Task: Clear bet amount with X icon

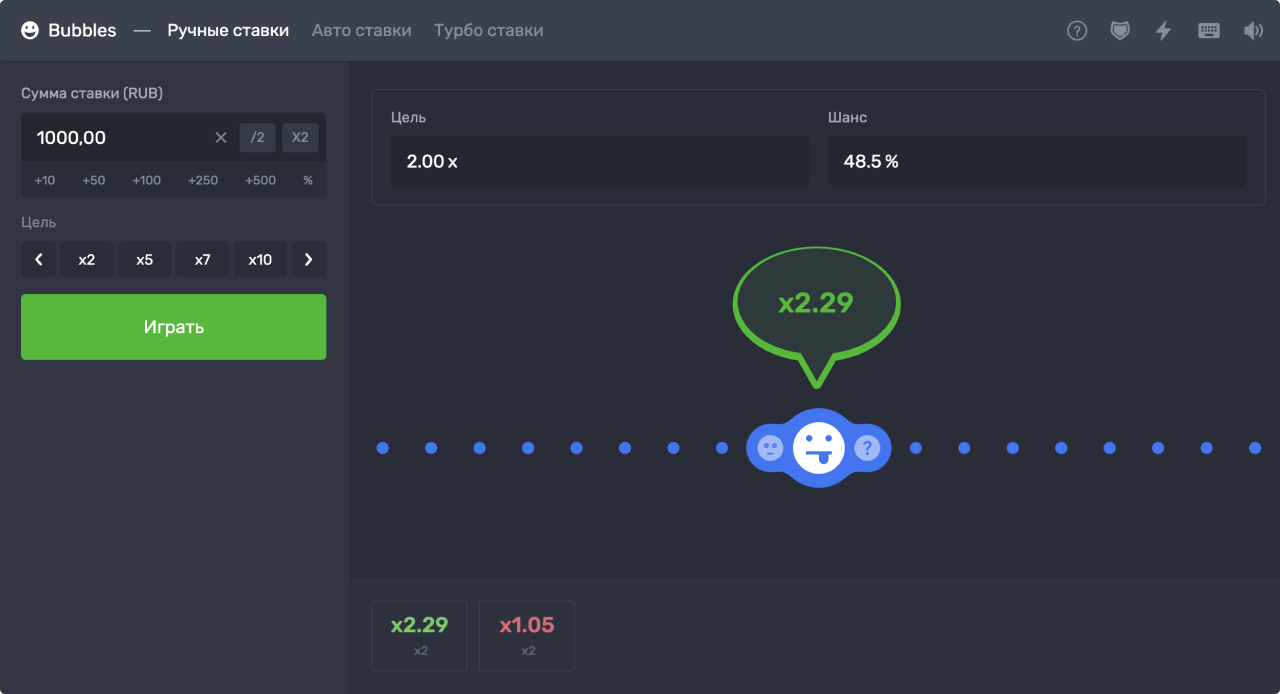Action: tap(221, 138)
